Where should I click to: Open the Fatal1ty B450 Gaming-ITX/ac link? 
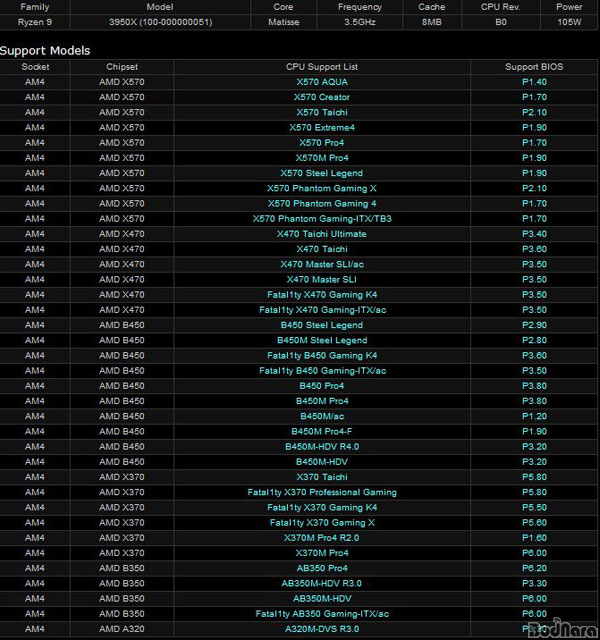pos(322,371)
